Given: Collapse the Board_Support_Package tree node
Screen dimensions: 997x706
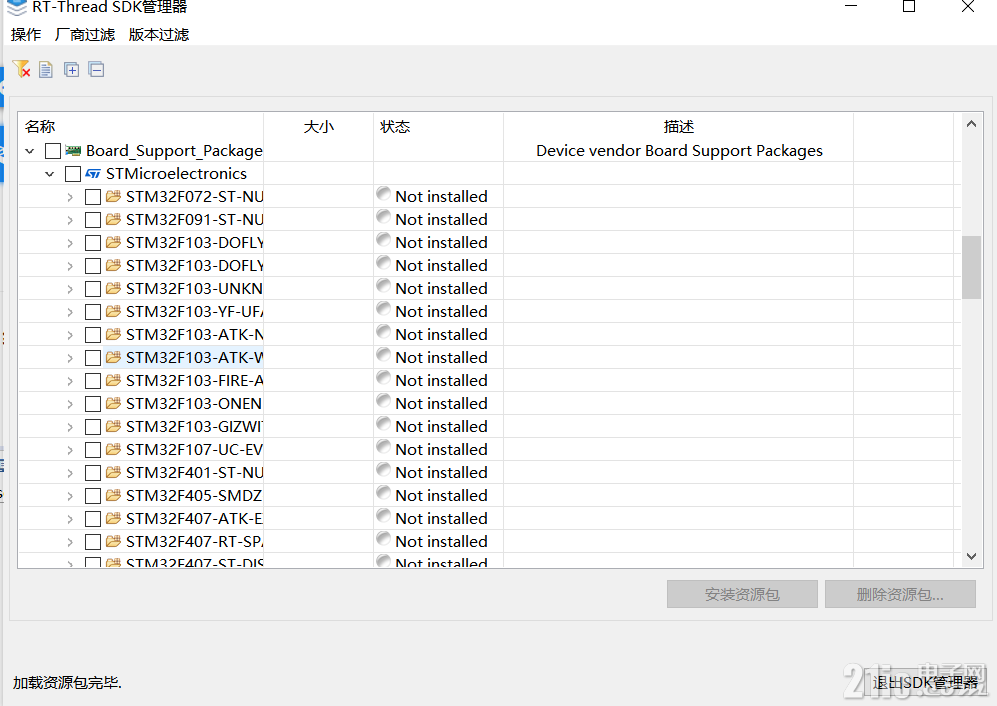Looking at the screenshot, I should 30,151.
